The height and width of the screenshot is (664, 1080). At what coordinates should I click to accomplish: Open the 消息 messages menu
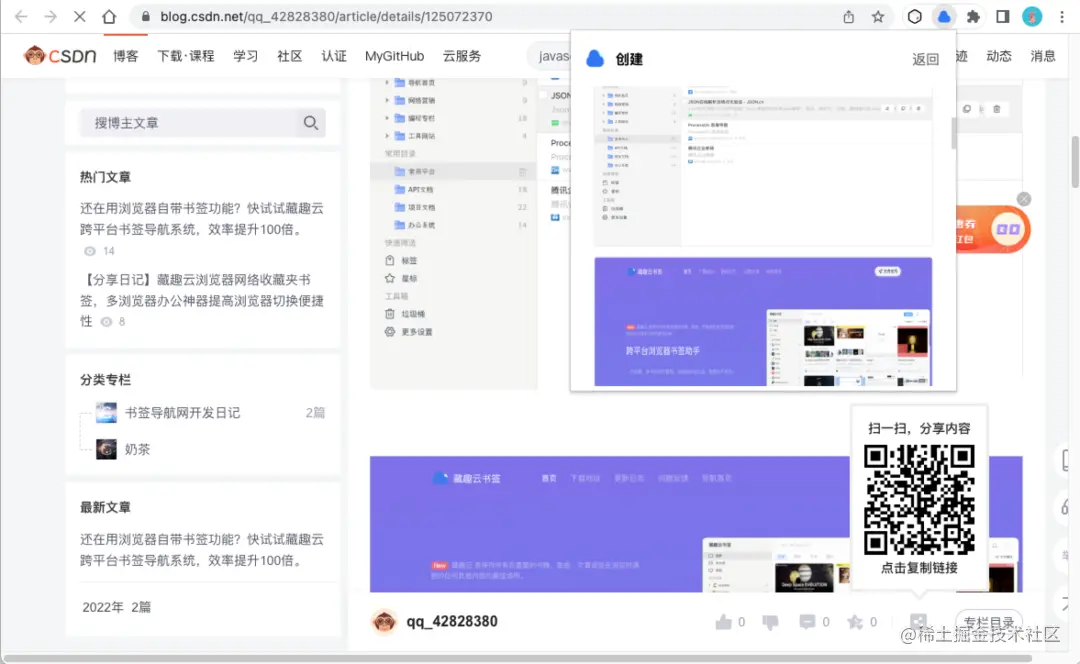click(1043, 56)
